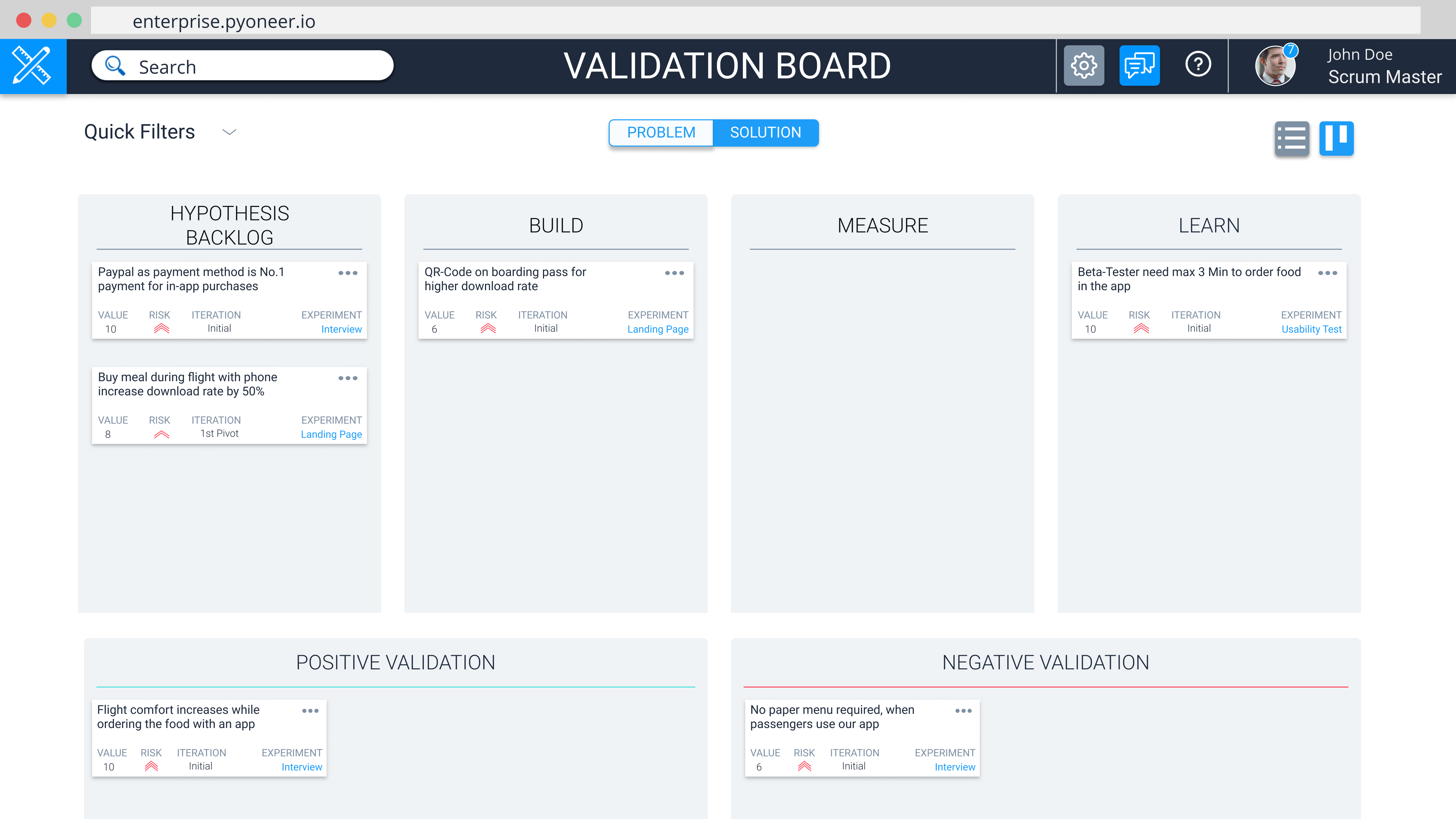Open the chat messages icon
The width and height of the screenshot is (1456, 819).
(1139, 66)
